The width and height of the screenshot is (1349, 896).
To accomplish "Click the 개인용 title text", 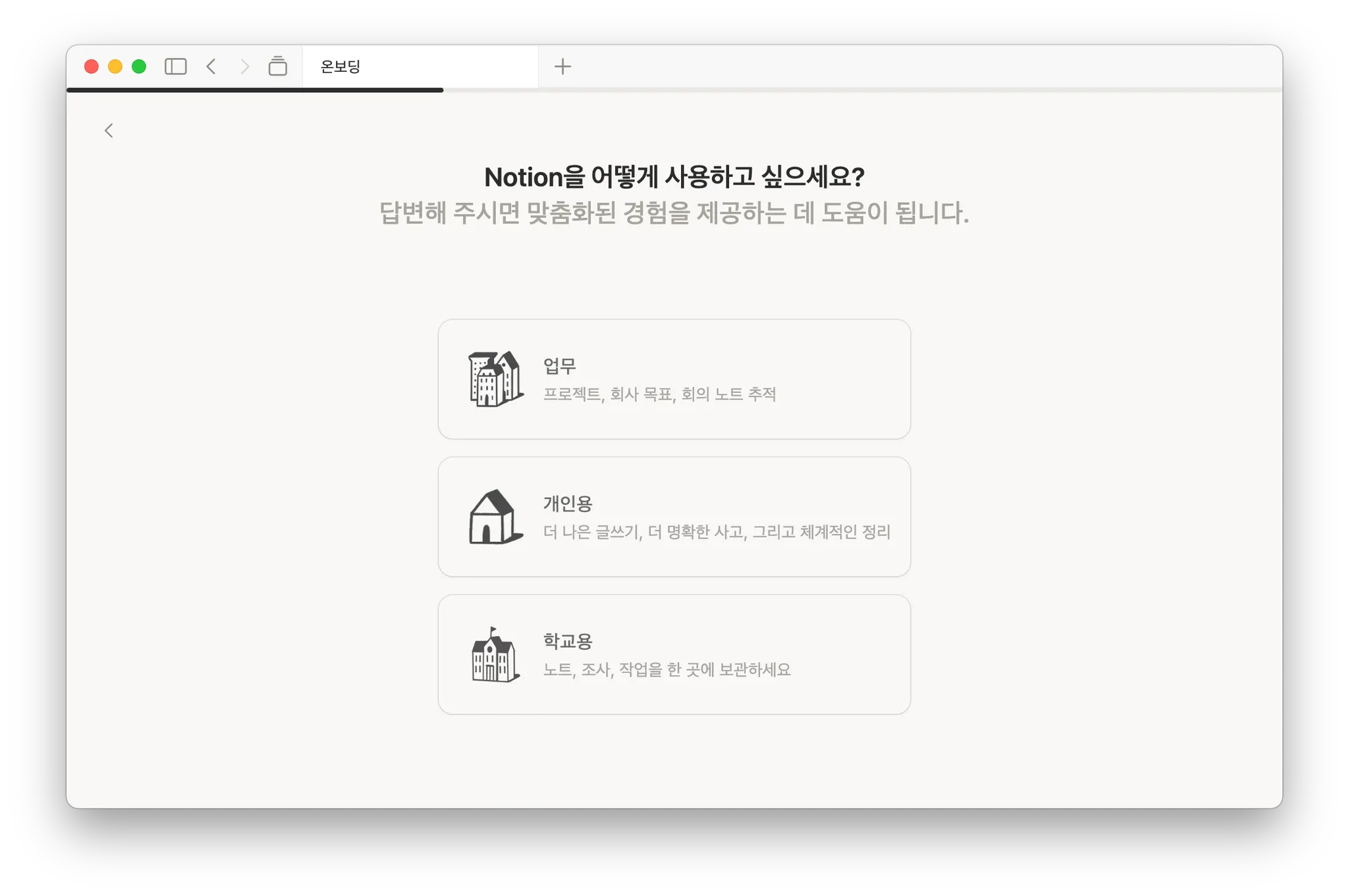I will click(567, 504).
